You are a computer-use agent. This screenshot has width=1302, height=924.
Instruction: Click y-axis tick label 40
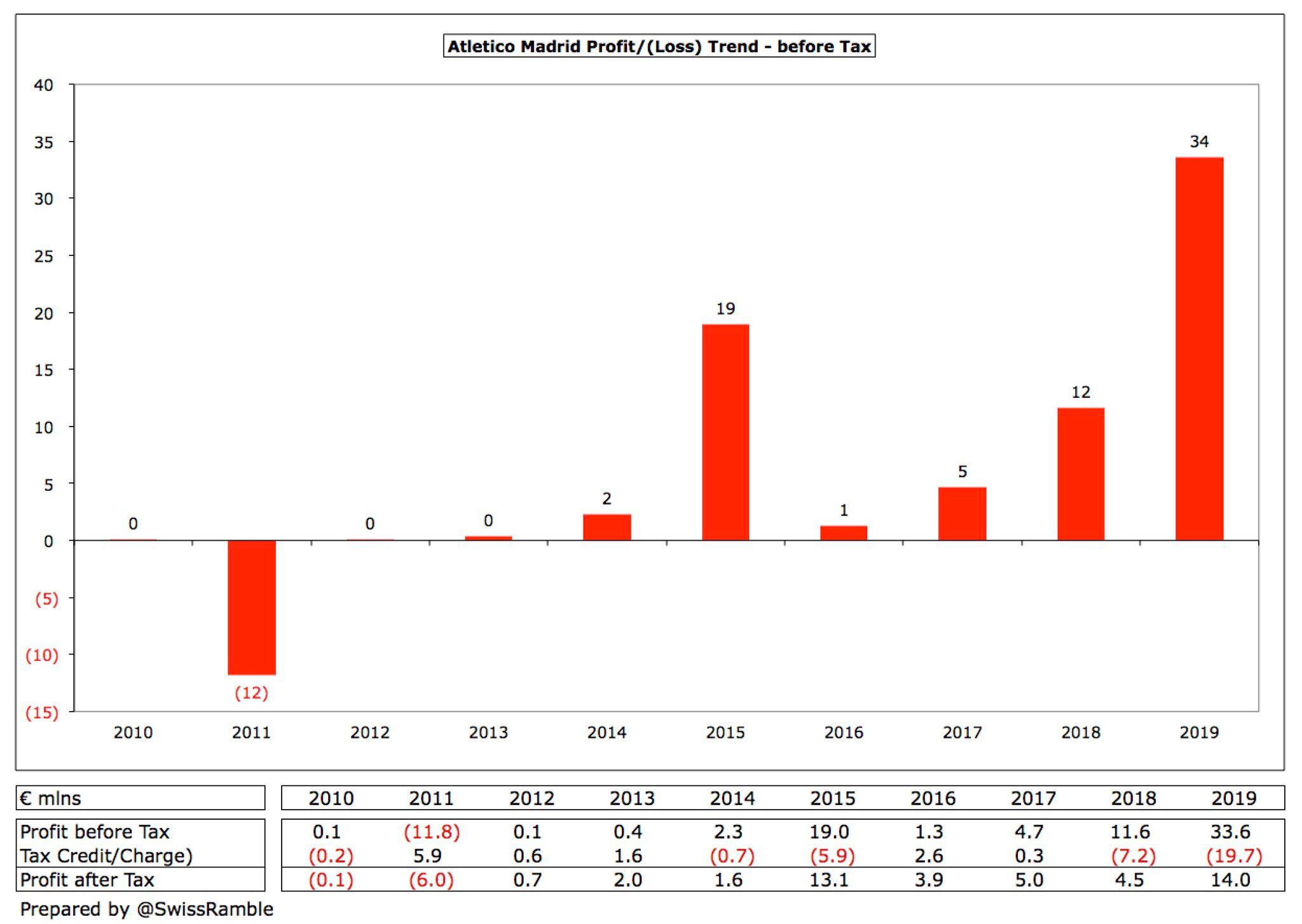point(44,85)
